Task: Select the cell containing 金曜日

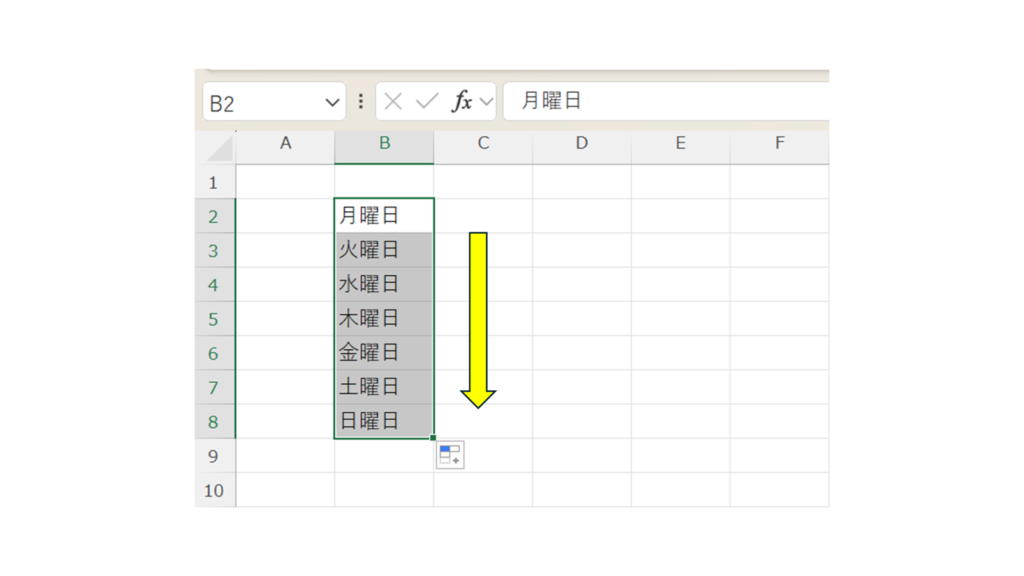Action: click(384, 353)
